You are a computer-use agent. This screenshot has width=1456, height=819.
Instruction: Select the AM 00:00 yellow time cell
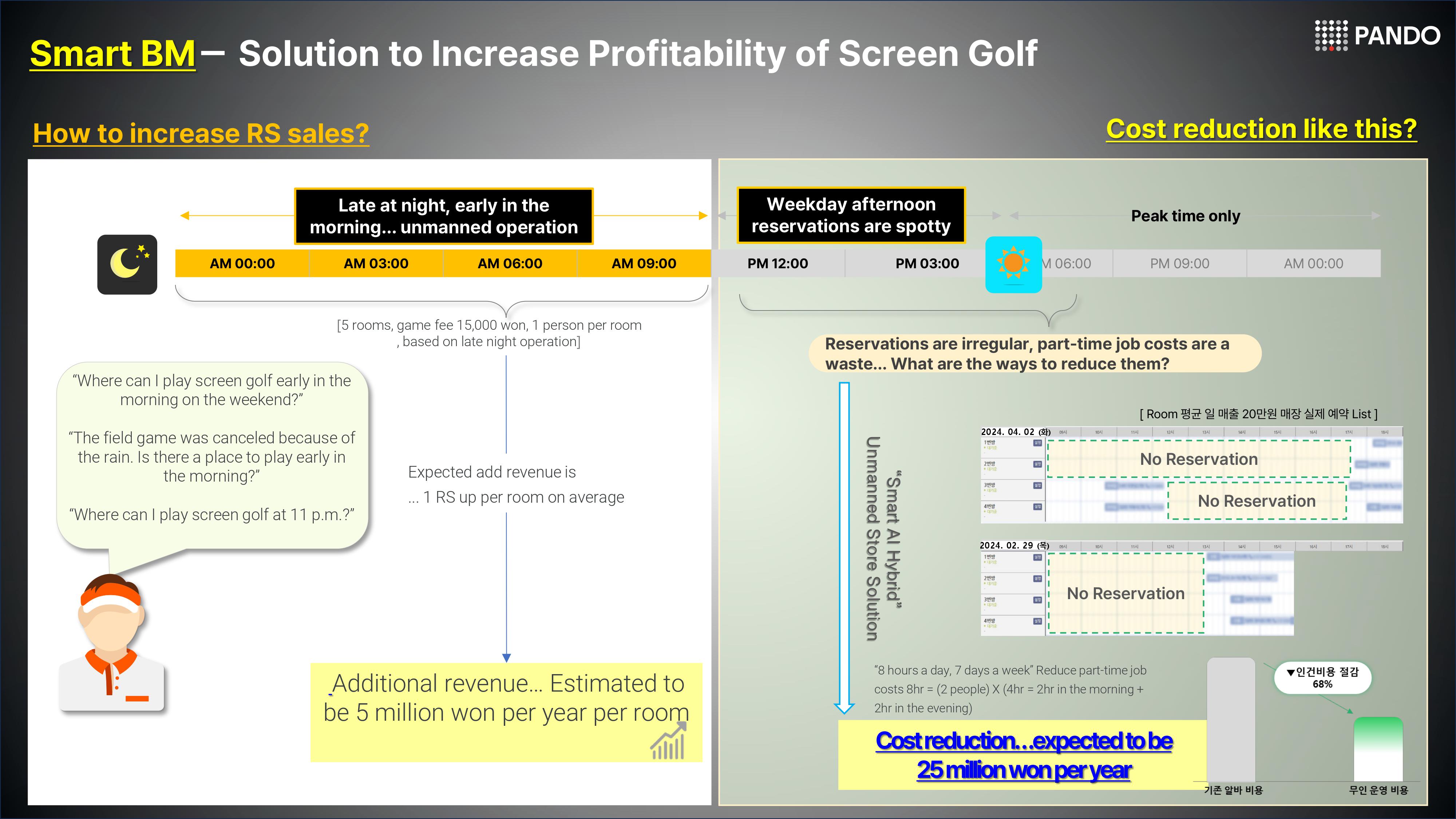242,264
